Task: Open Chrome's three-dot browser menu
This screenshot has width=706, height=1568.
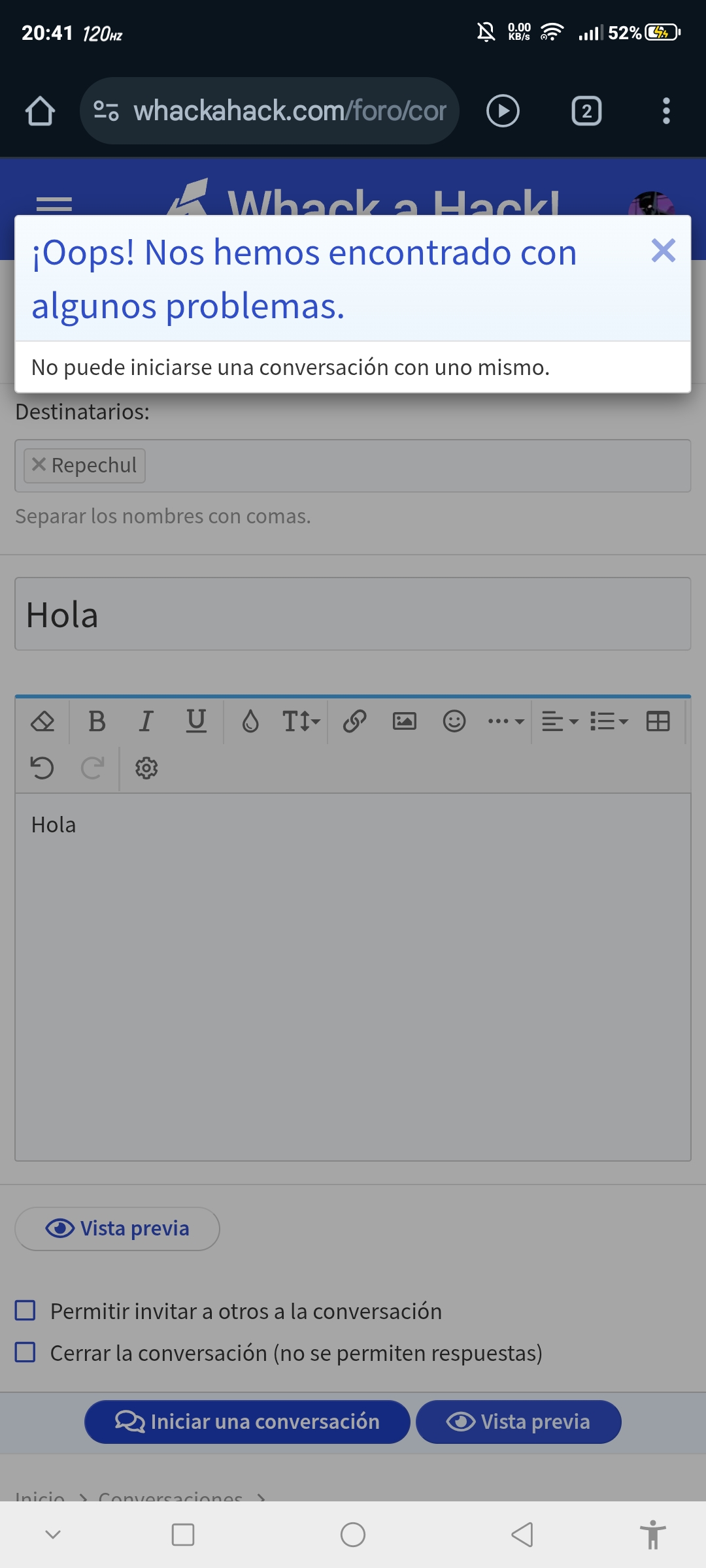Action: coord(667,111)
